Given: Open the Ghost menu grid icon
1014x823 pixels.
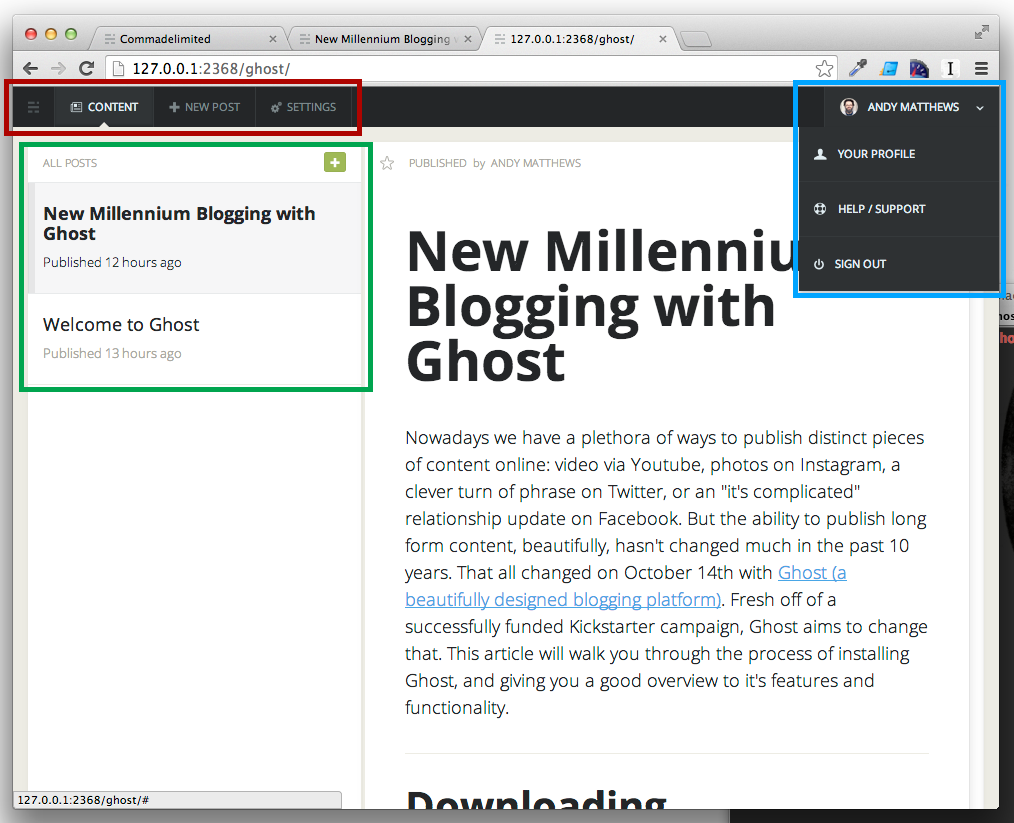Looking at the screenshot, I should pos(34,107).
